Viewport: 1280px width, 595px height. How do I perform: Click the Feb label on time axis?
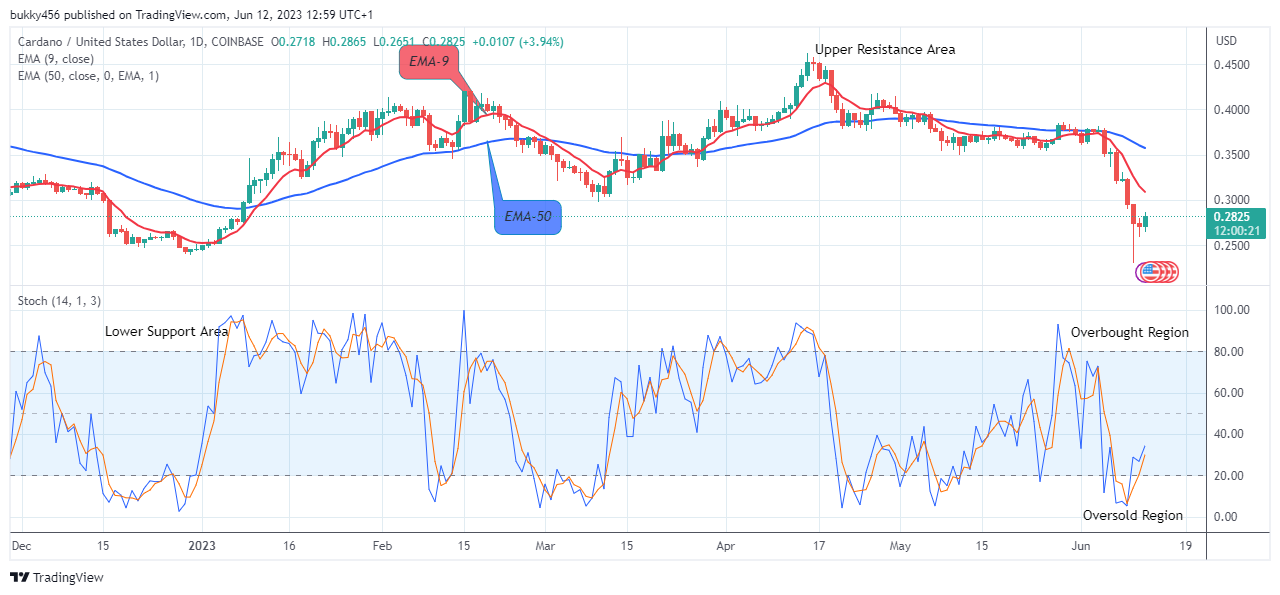pos(383,547)
